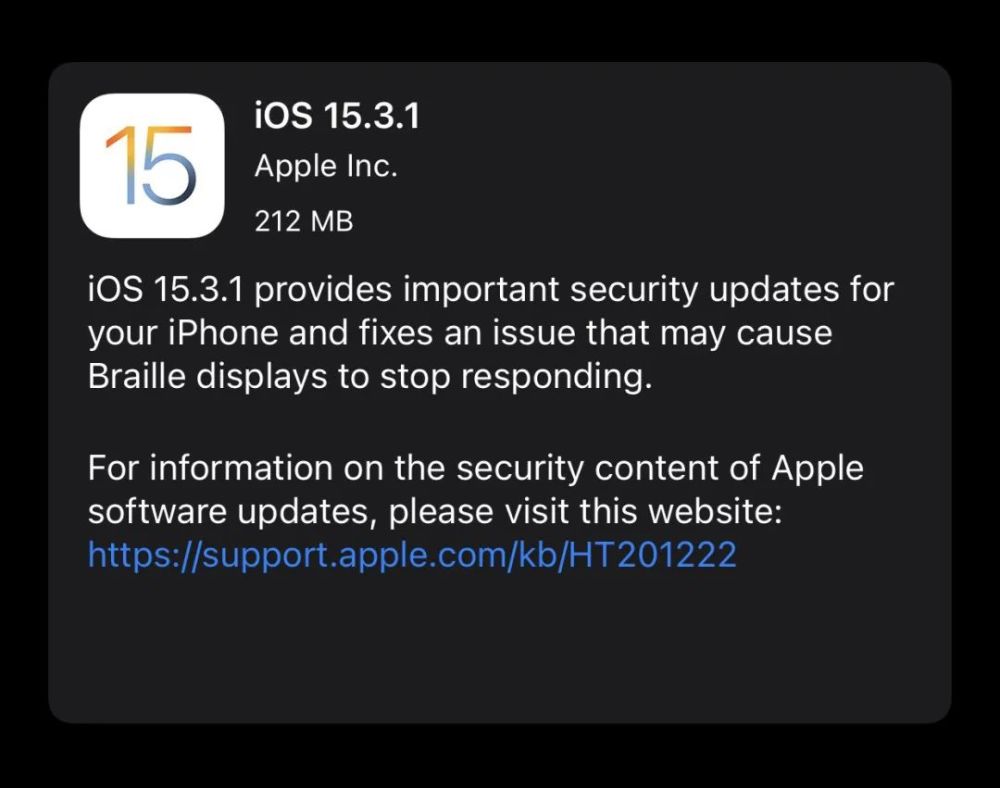Tap the iOS 15 update icon
The image size is (1000, 788).
152,166
